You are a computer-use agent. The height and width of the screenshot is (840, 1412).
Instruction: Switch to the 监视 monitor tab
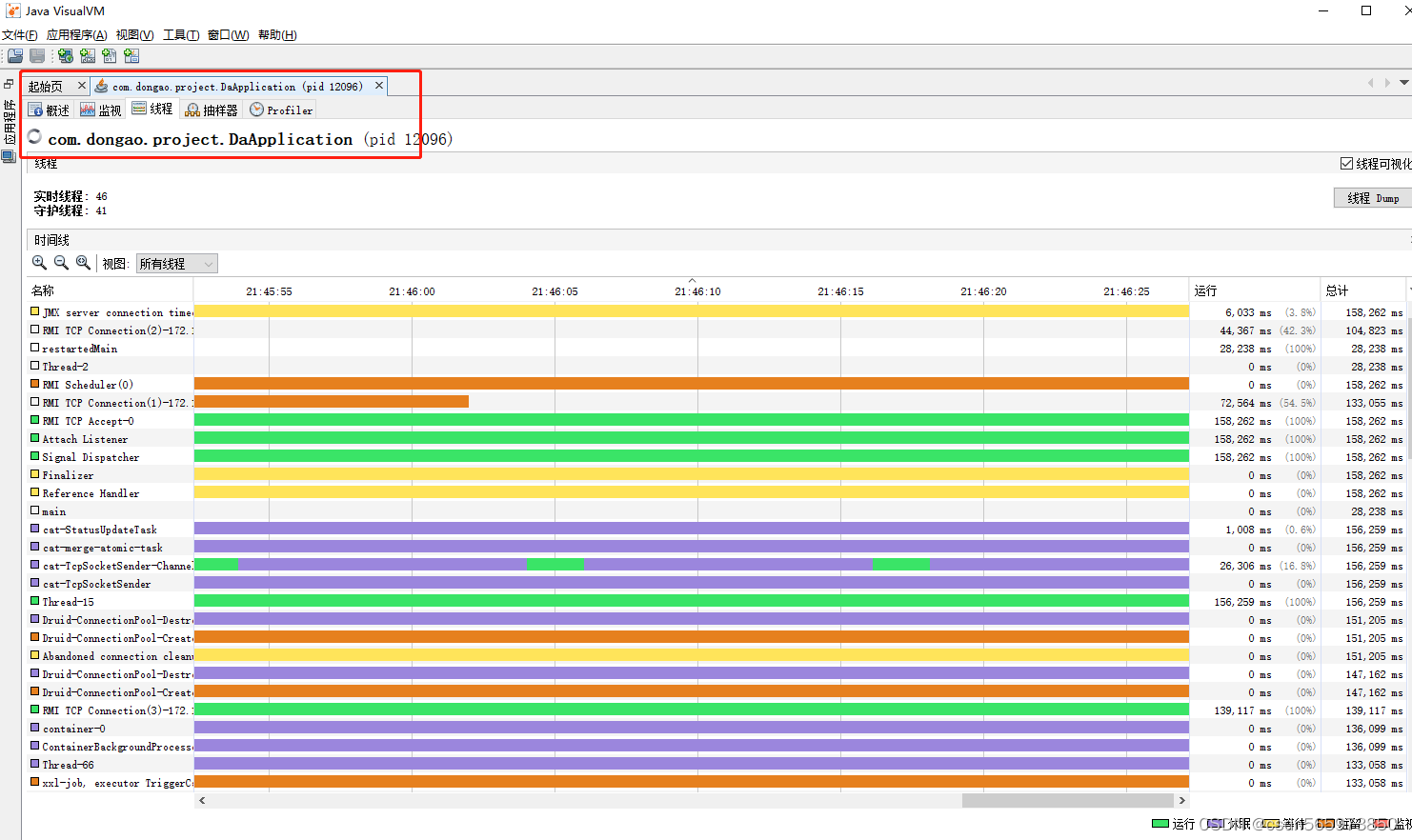101,110
